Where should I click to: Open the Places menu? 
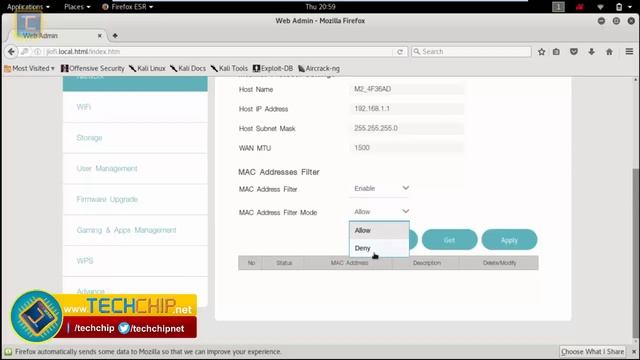click(77, 7)
